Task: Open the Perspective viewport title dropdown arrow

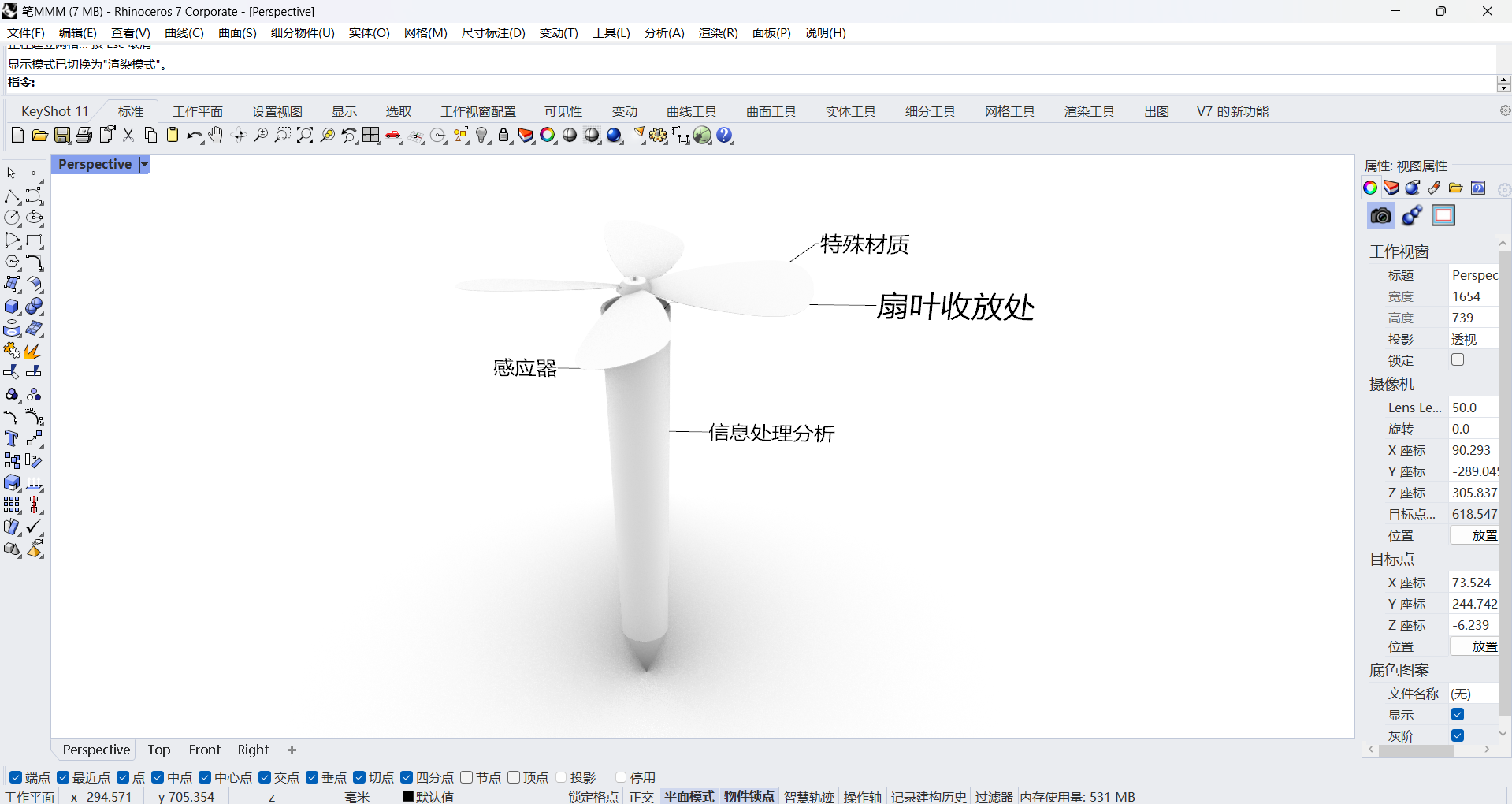Action: pos(144,165)
